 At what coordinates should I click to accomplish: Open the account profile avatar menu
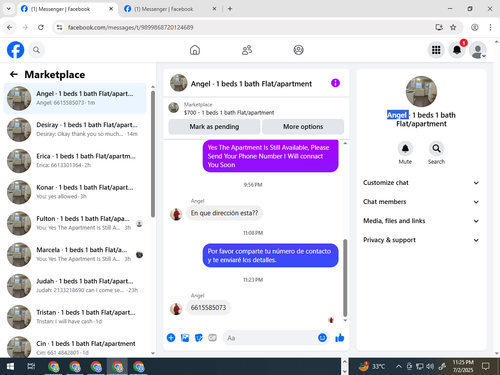(x=478, y=50)
